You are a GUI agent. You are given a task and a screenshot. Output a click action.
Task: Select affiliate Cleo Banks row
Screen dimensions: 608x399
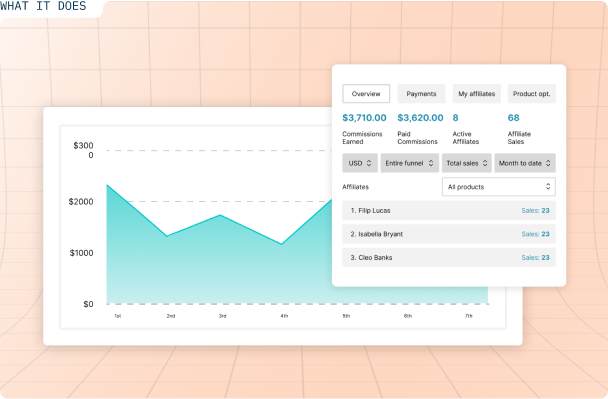tap(449, 257)
